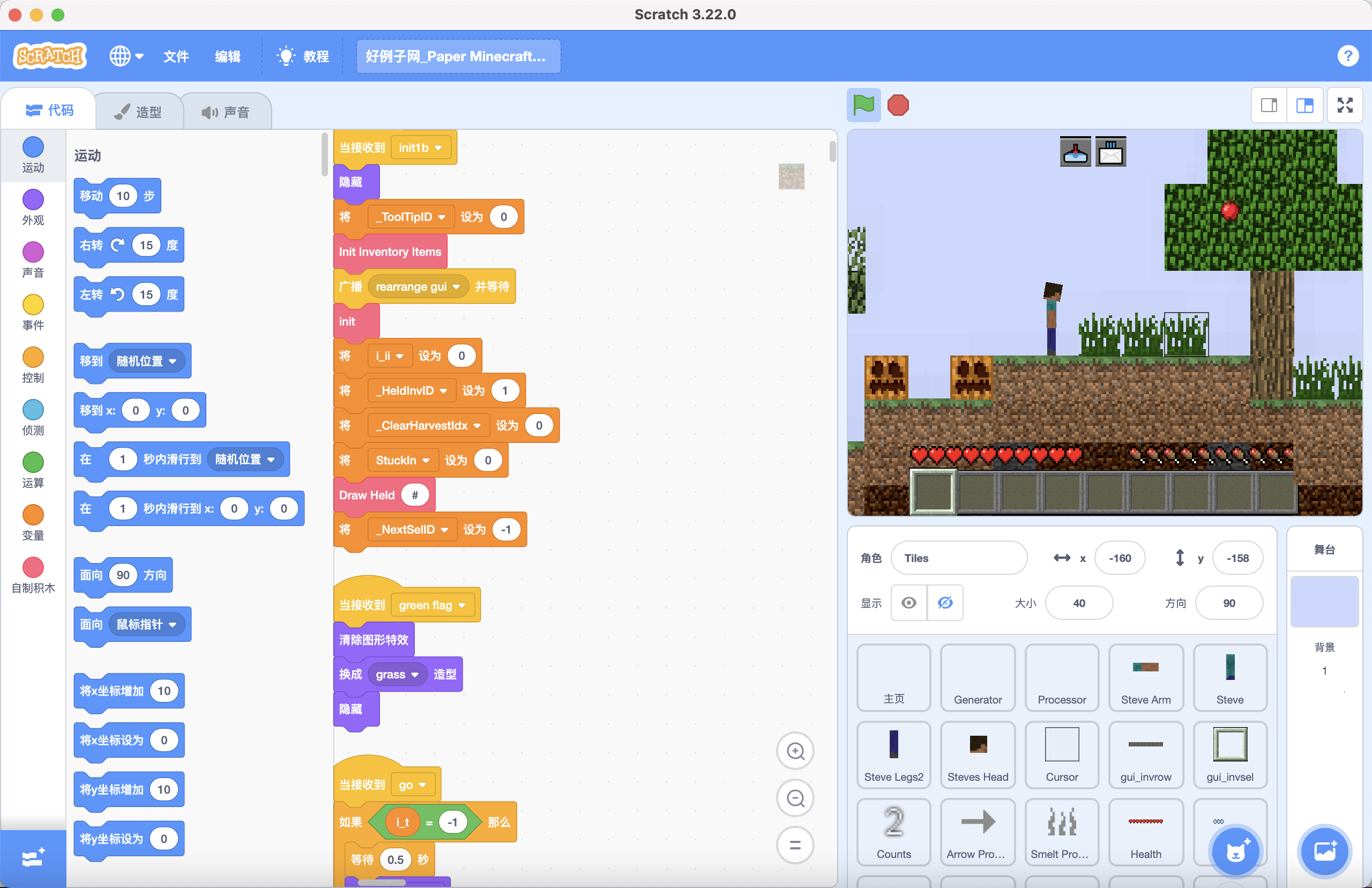The image size is (1372, 888).
Task: Switch to the 造型 tab
Action: coord(138,112)
